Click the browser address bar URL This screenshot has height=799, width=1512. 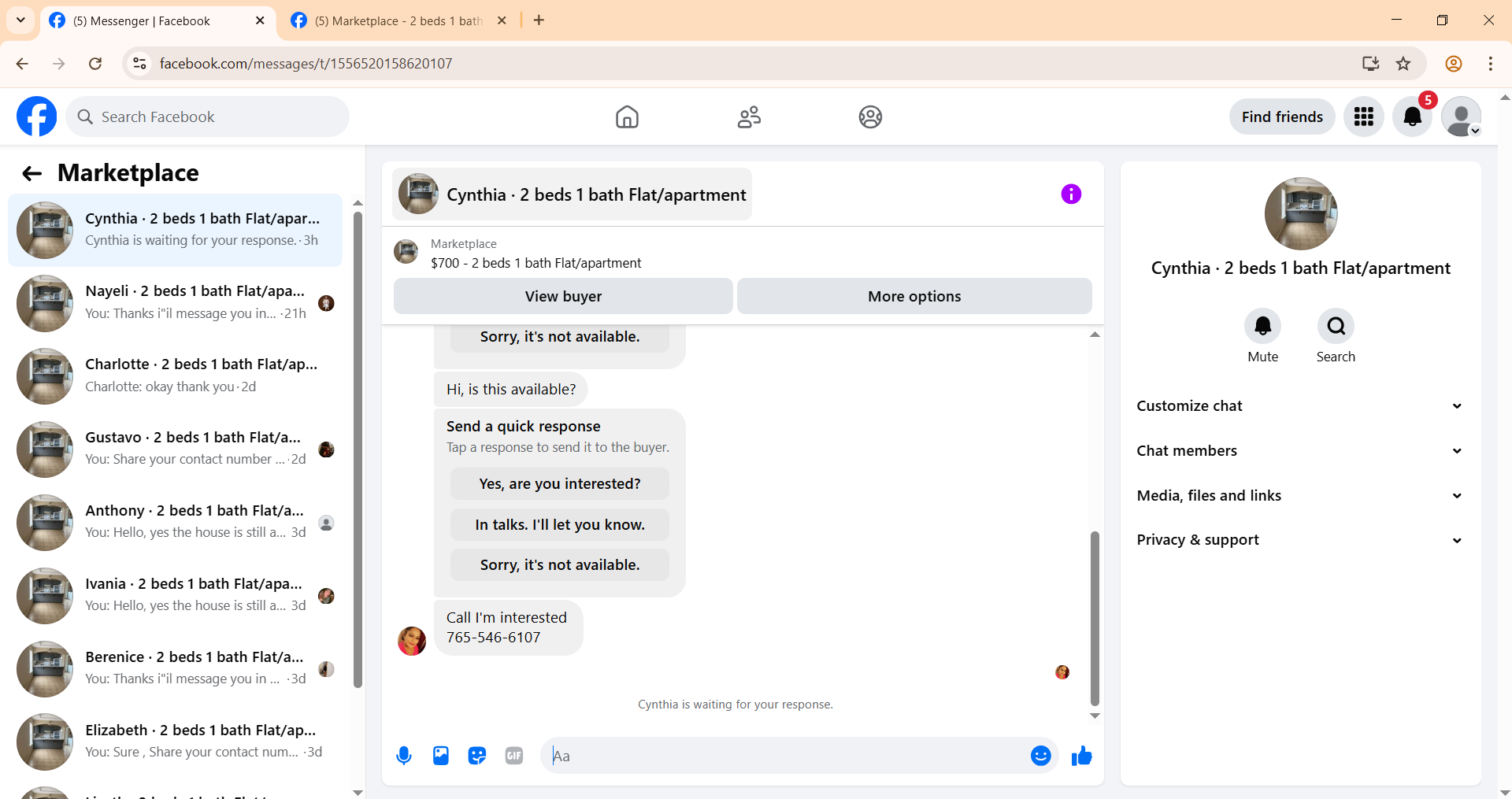tap(306, 64)
